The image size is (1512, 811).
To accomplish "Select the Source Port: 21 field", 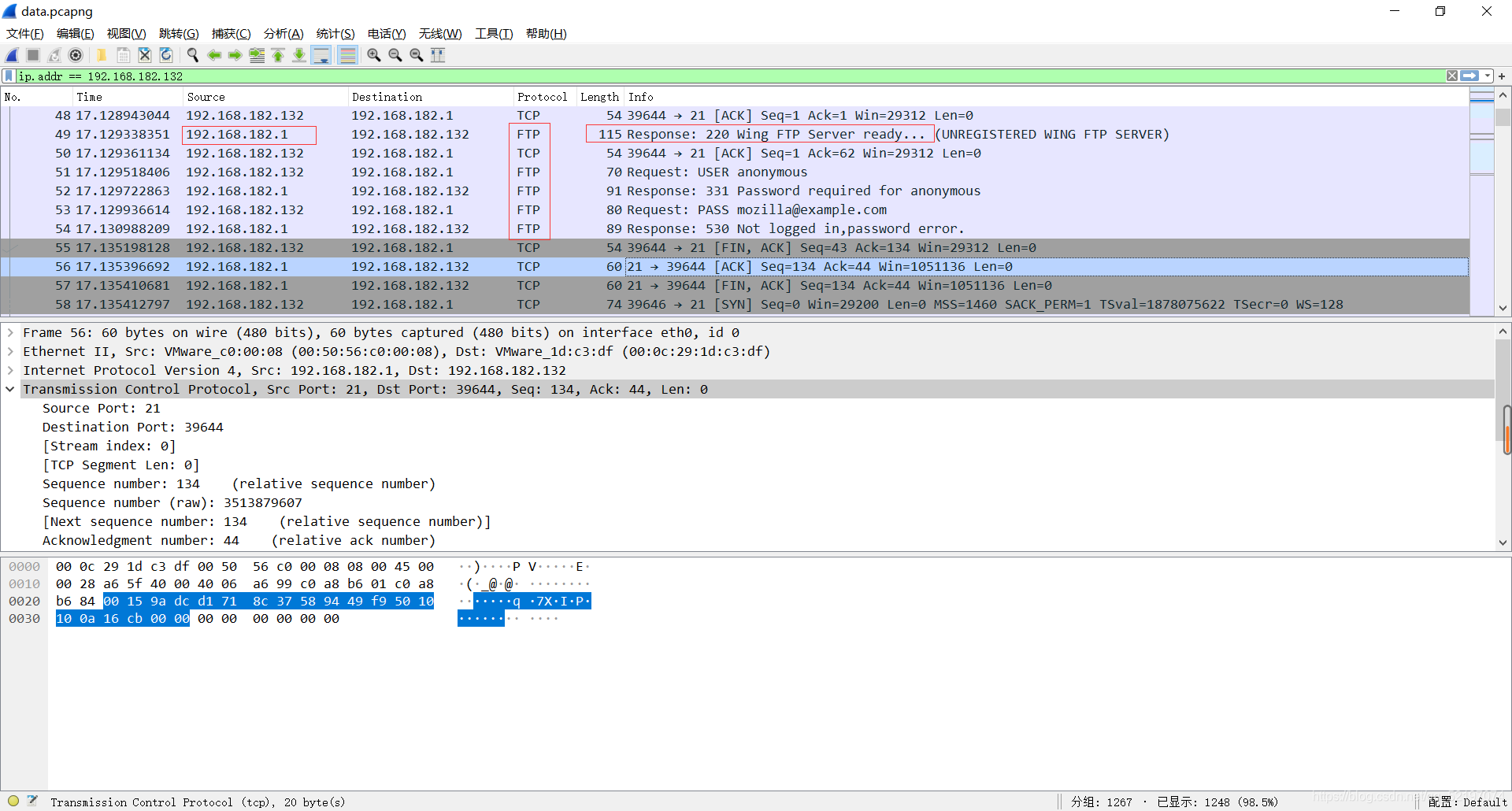I will (x=102, y=408).
